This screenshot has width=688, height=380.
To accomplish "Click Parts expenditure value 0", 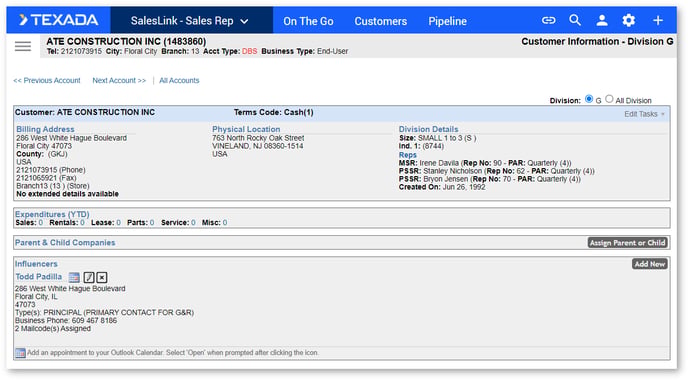I will 151,223.
